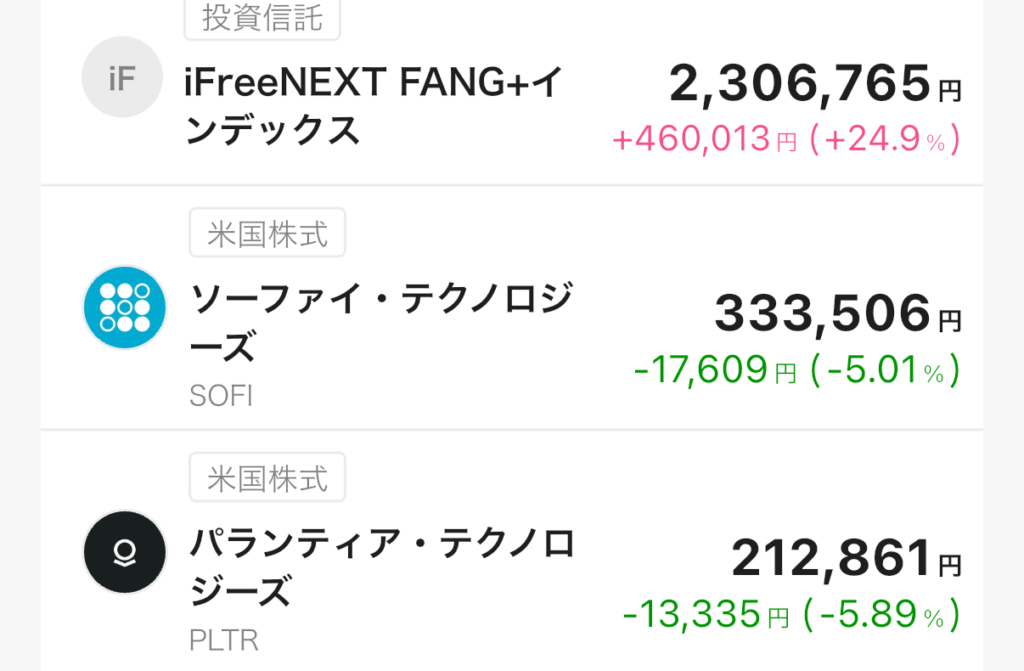Click the -5.01% loss percentage
Viewport: 1024px width, 671px height.
(x=885, y=371)
